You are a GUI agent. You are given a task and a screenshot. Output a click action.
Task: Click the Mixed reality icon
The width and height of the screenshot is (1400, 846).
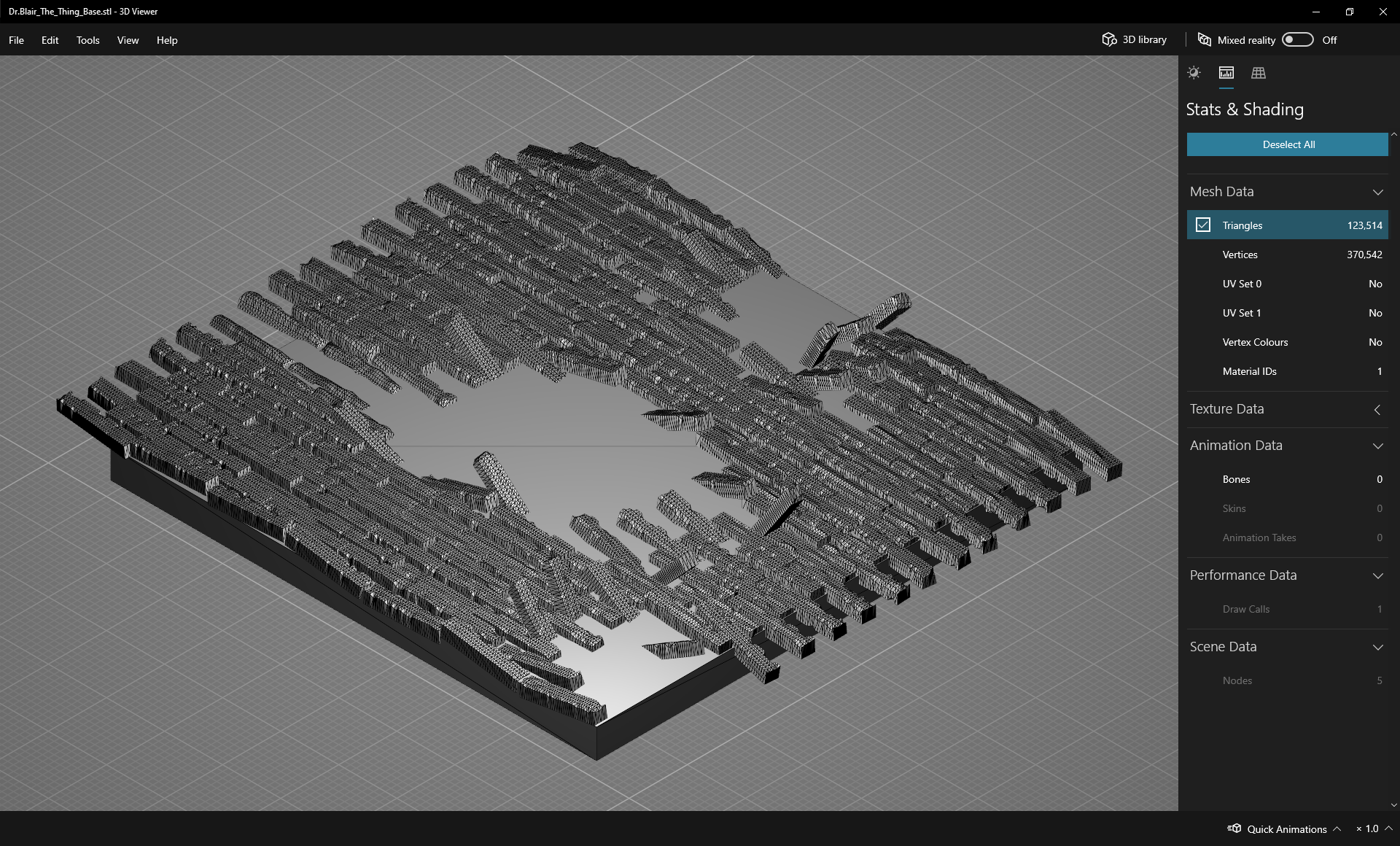(x=1205, y=39)
